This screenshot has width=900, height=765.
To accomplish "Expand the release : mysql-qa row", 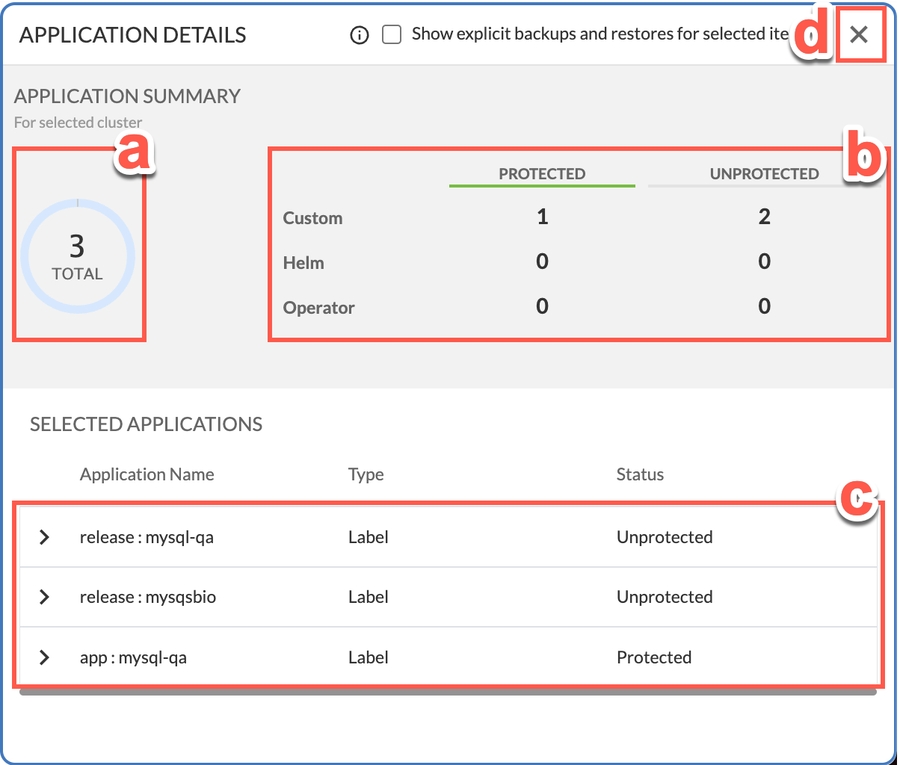I will point(44,537).
